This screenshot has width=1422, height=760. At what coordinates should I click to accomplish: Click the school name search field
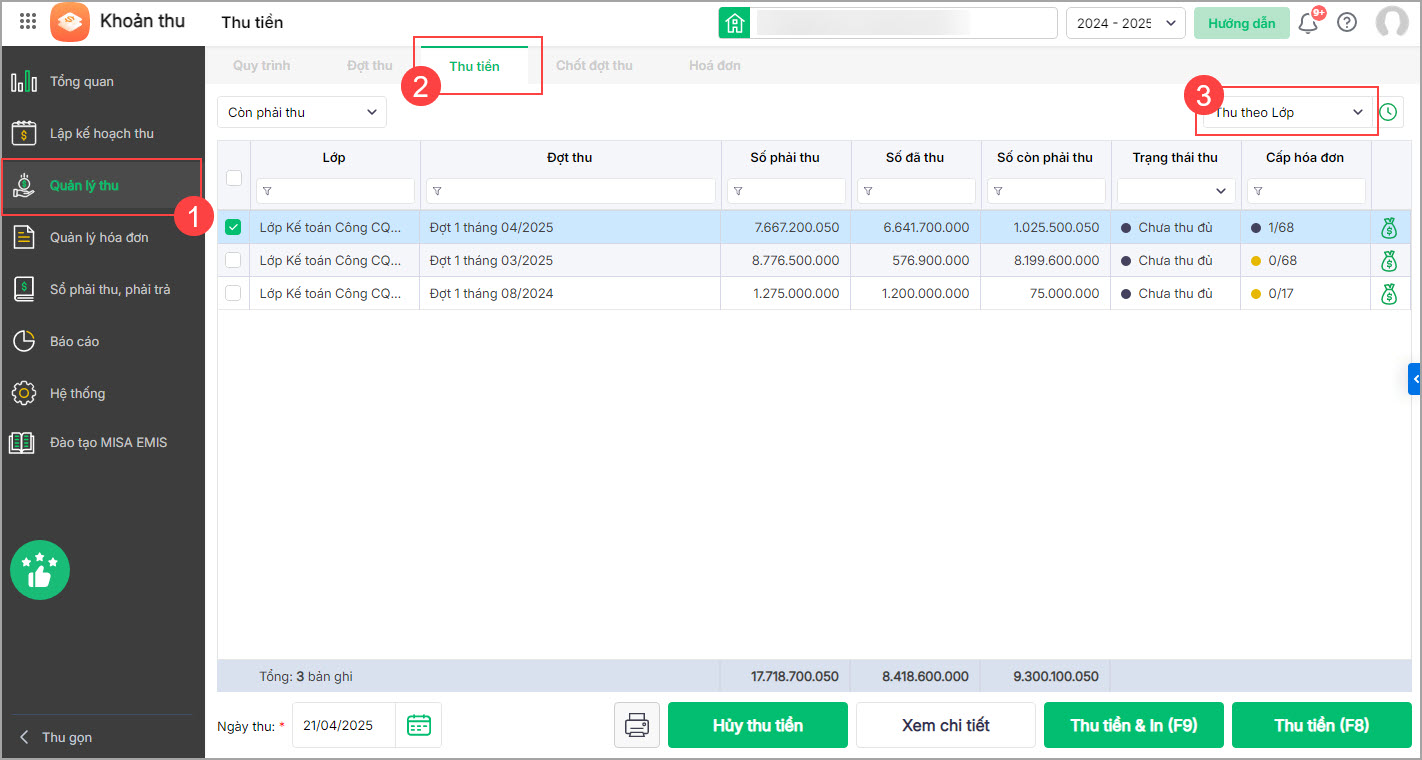pos(905,23)
